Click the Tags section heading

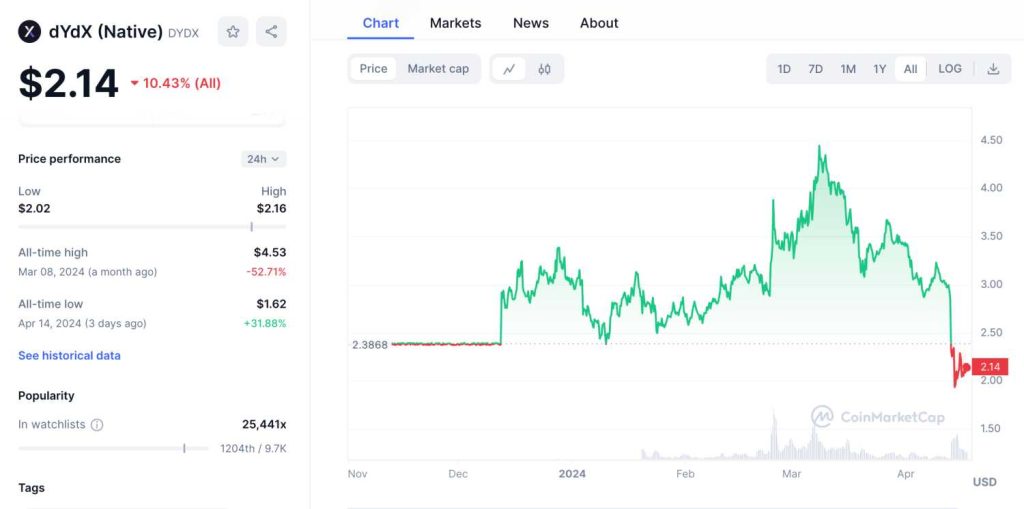pos(31,488)
